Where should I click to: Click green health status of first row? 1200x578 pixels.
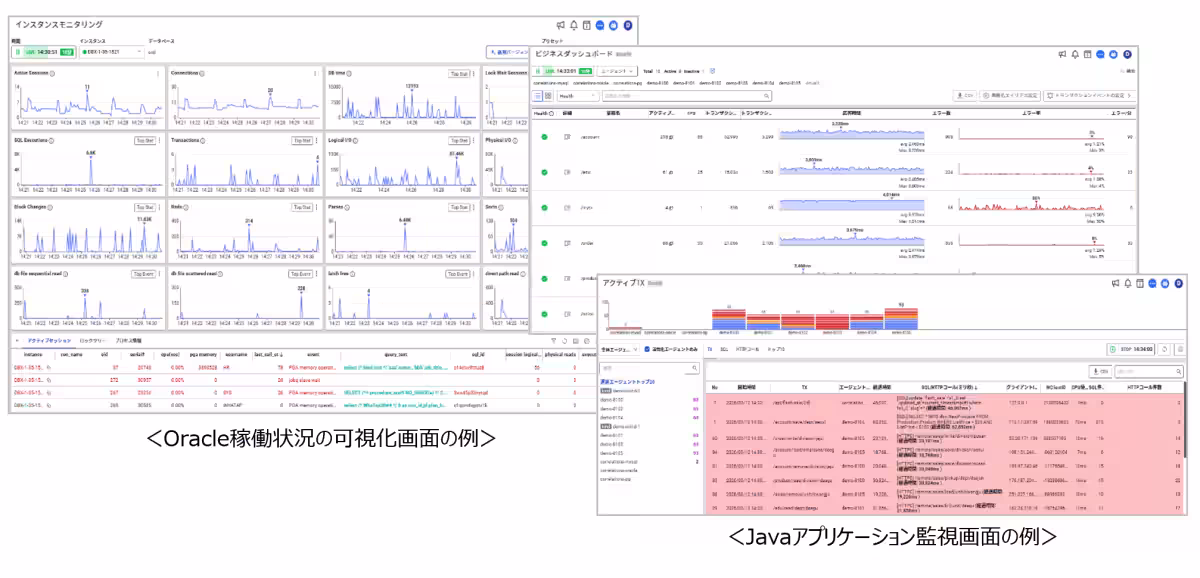[x=545, y=136]
